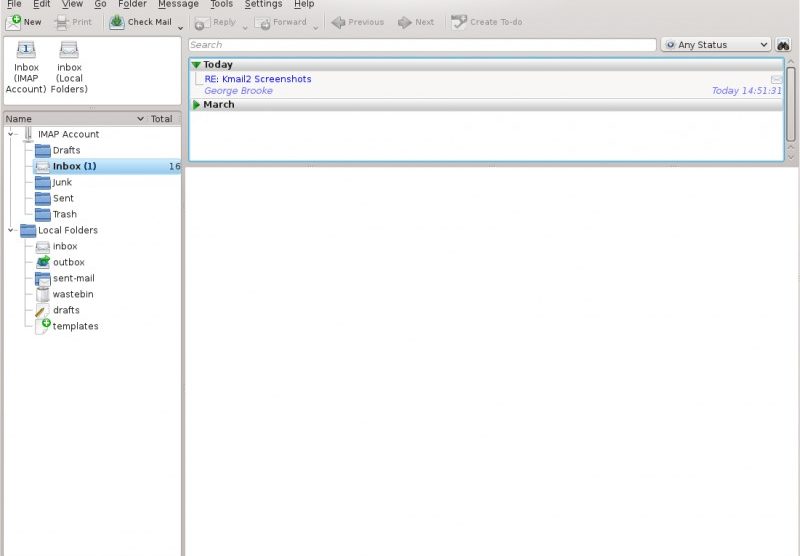Open the binoculars search icon
This screenshot has height=556, width=800.
coord(783,45)
